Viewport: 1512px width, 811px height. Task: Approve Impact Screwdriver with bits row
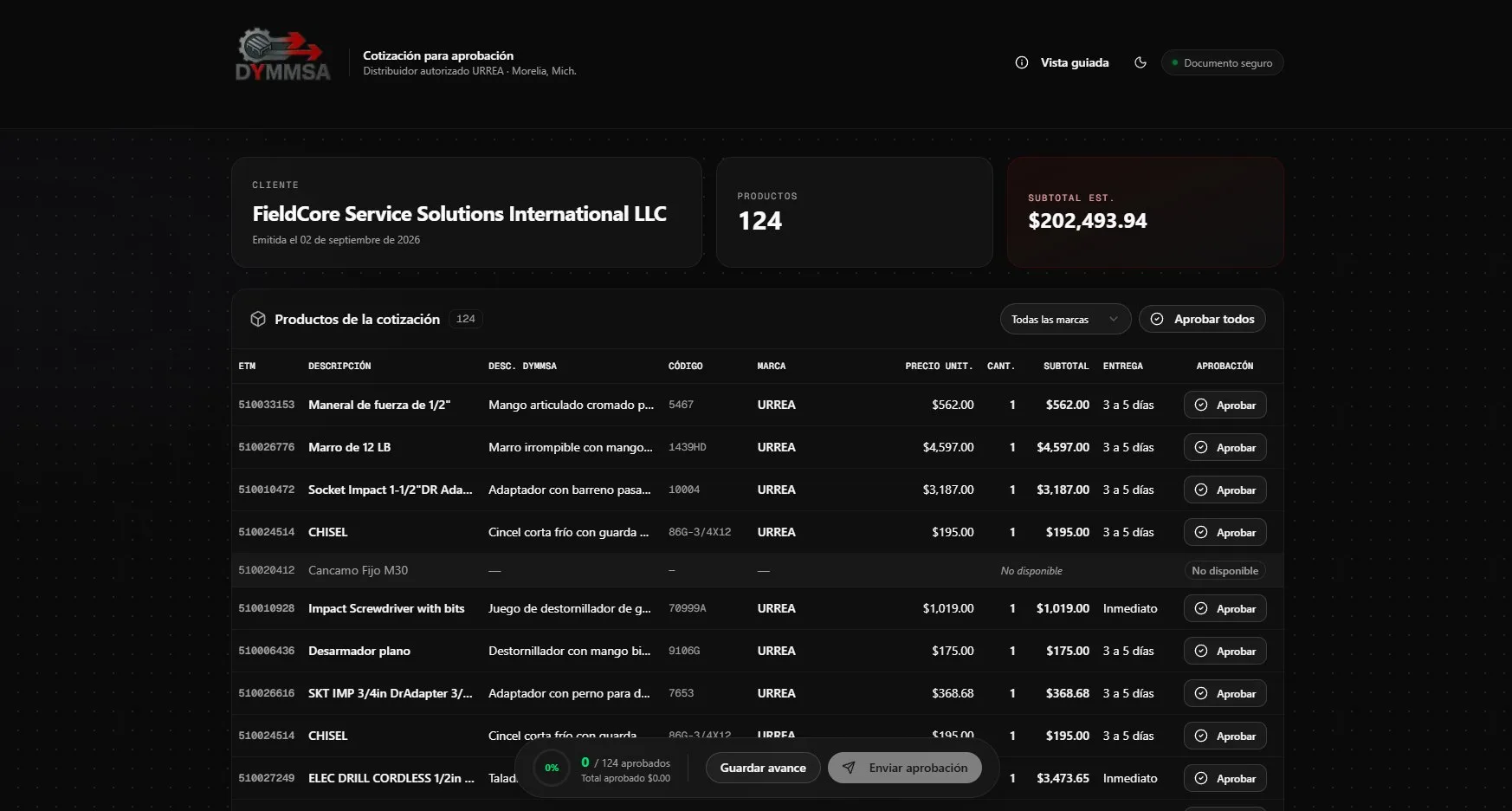(1224, 608)
